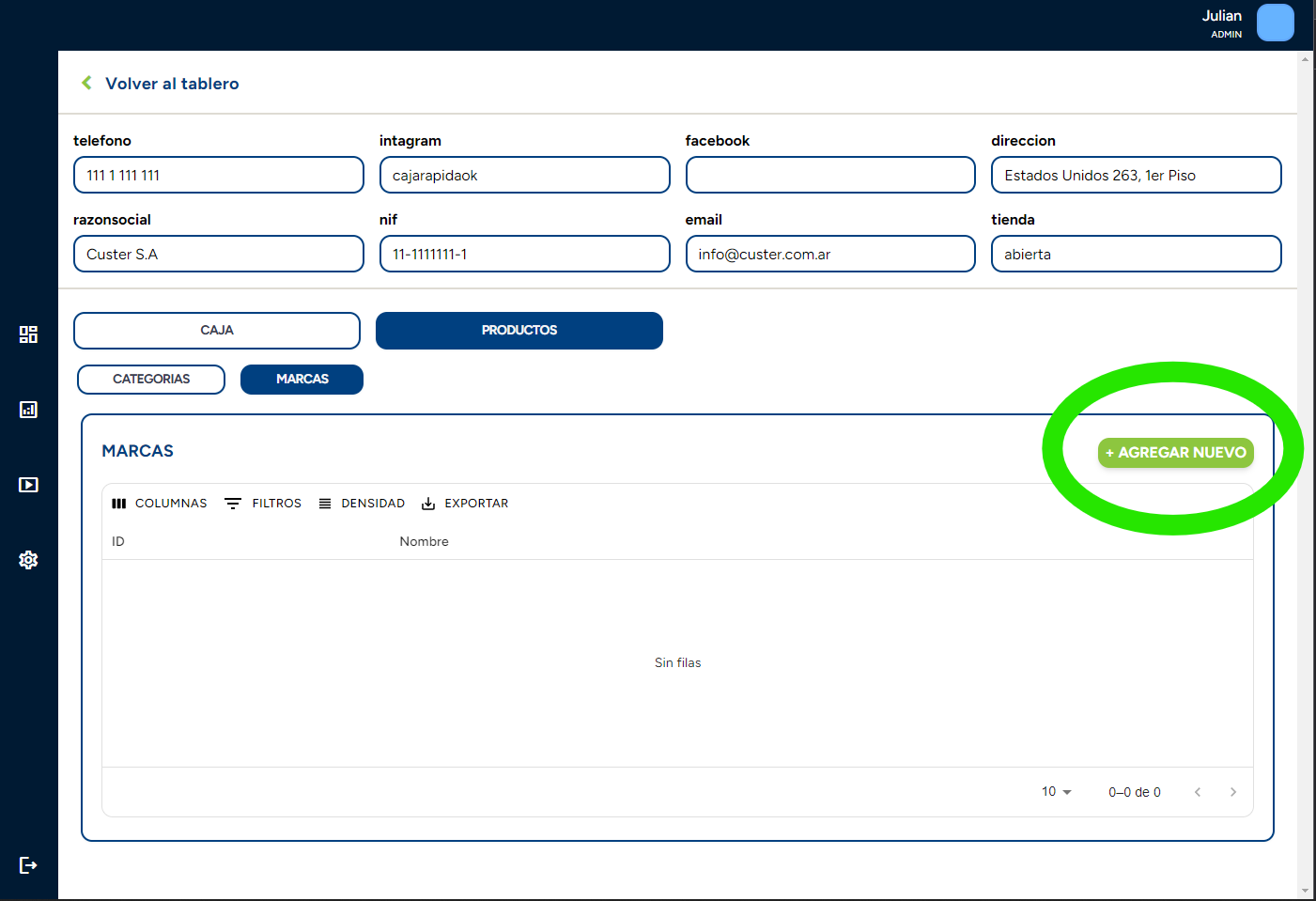Select the video play icon in sidebar

pos(27,484)
